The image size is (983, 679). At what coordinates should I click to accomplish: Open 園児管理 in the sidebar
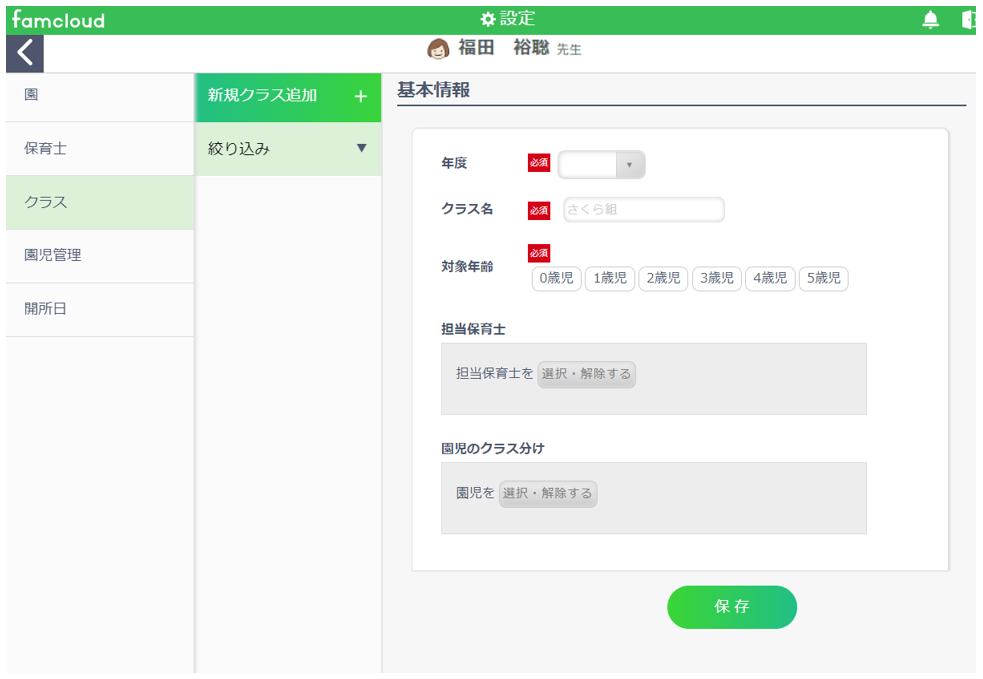coord(100,256)
